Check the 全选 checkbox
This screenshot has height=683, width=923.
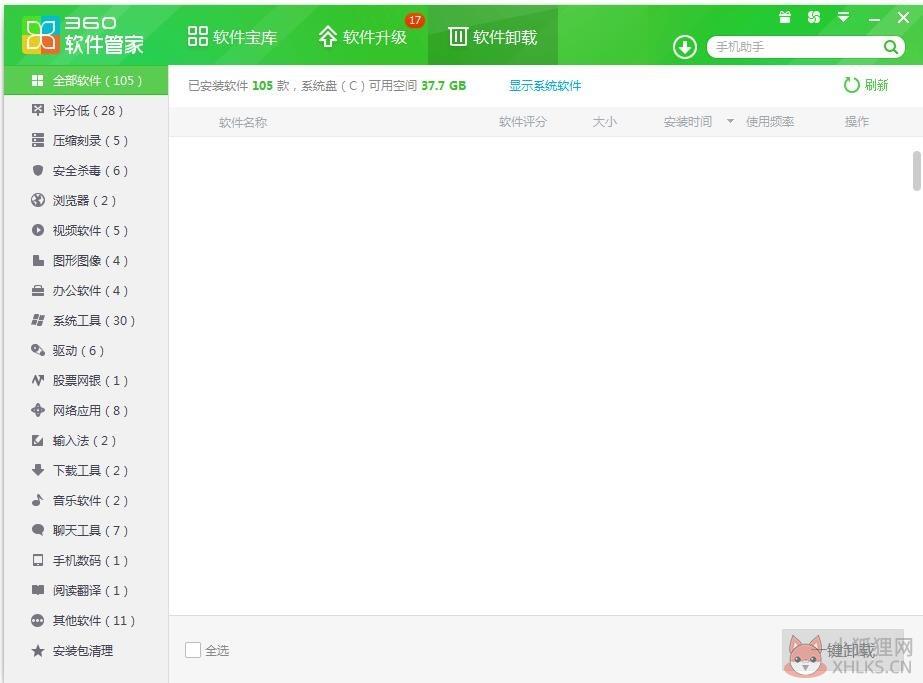(x=192, y=650)
